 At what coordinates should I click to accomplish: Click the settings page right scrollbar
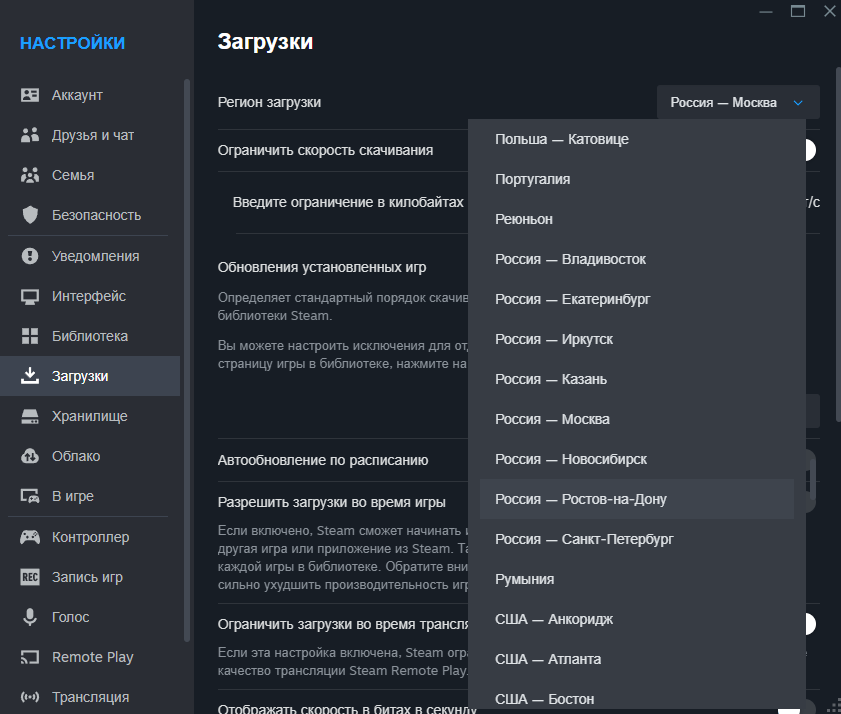(838, 244)
